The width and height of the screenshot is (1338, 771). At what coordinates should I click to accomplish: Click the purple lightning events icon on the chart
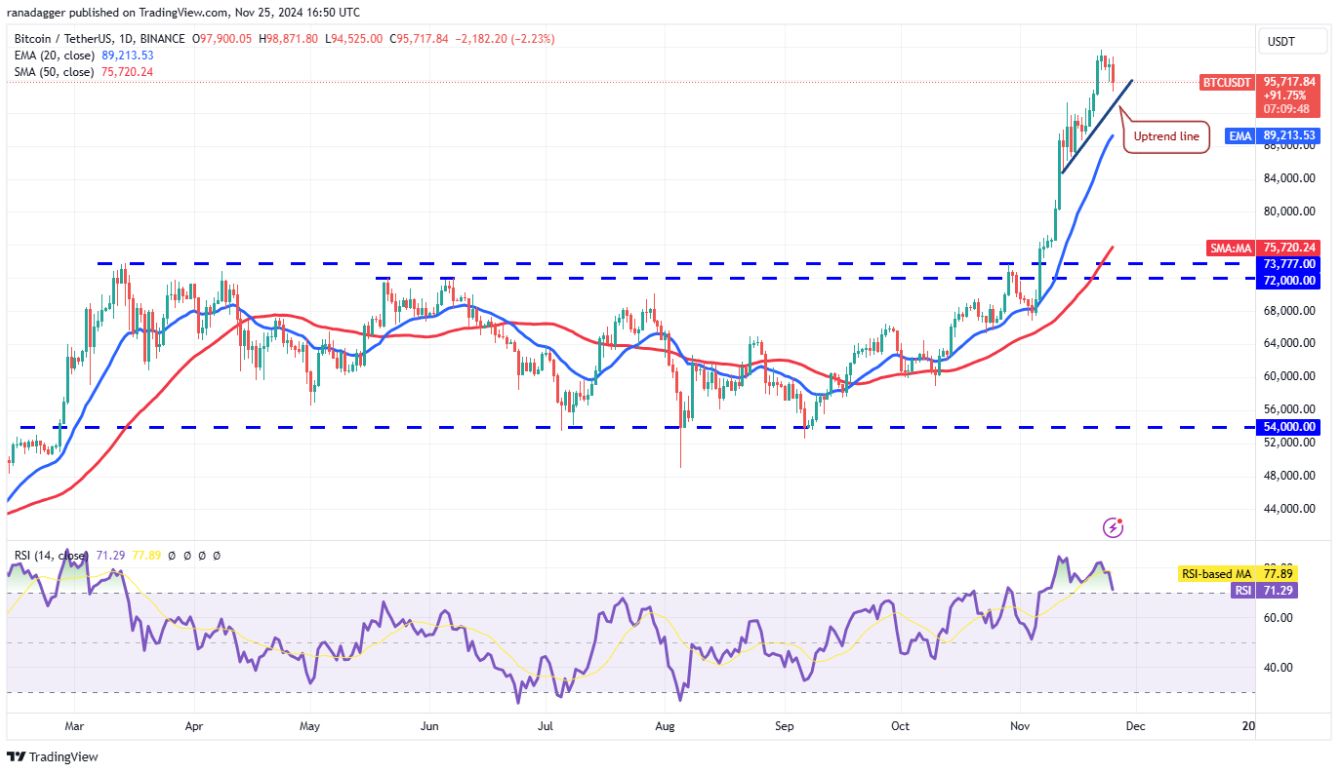click(x=1113, y=527)
